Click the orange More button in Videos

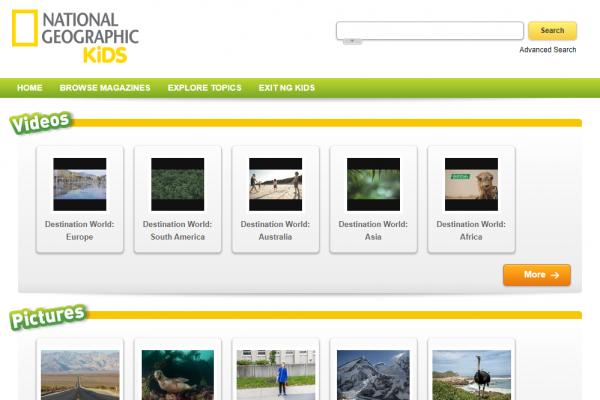tap(537, 275)
